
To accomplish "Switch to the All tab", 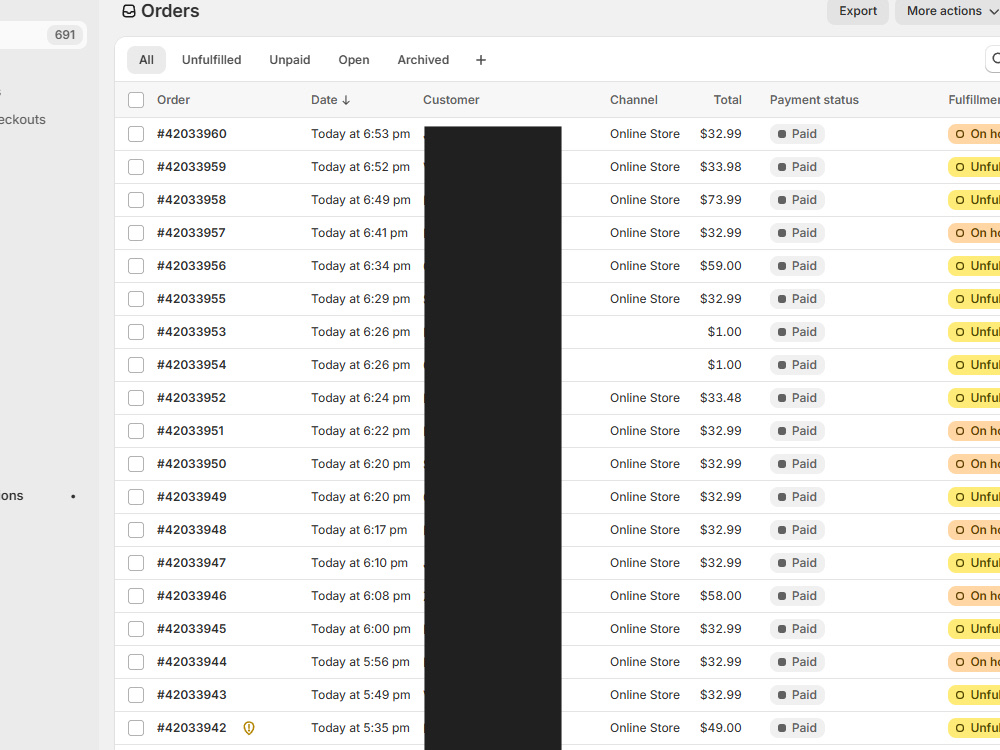I will [146, 60].
